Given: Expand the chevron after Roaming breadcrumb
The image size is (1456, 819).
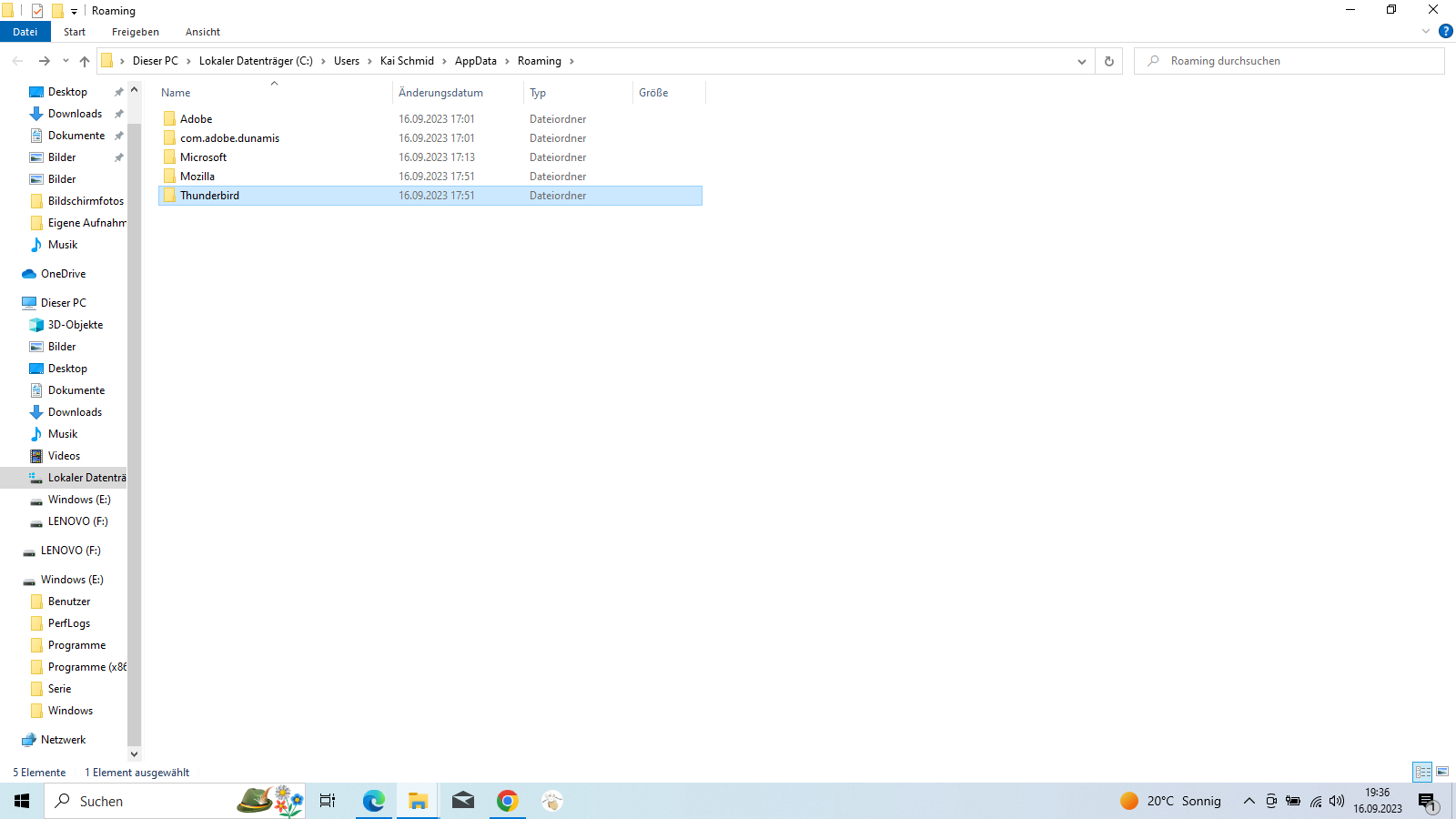Looking at the screenshot, I should tap(571, 61).
